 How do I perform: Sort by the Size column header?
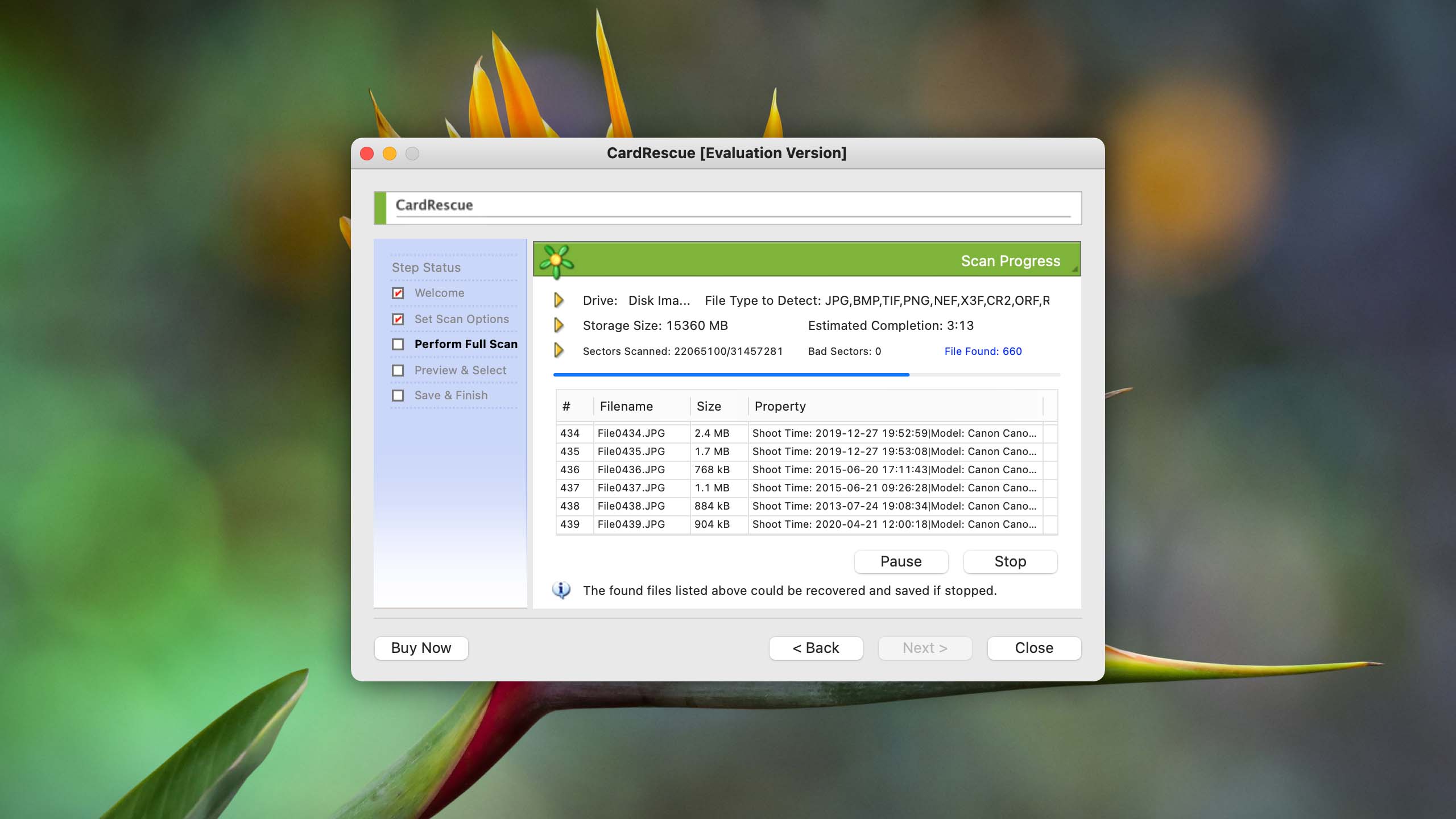pyautogui.click(x=719, y=406)
